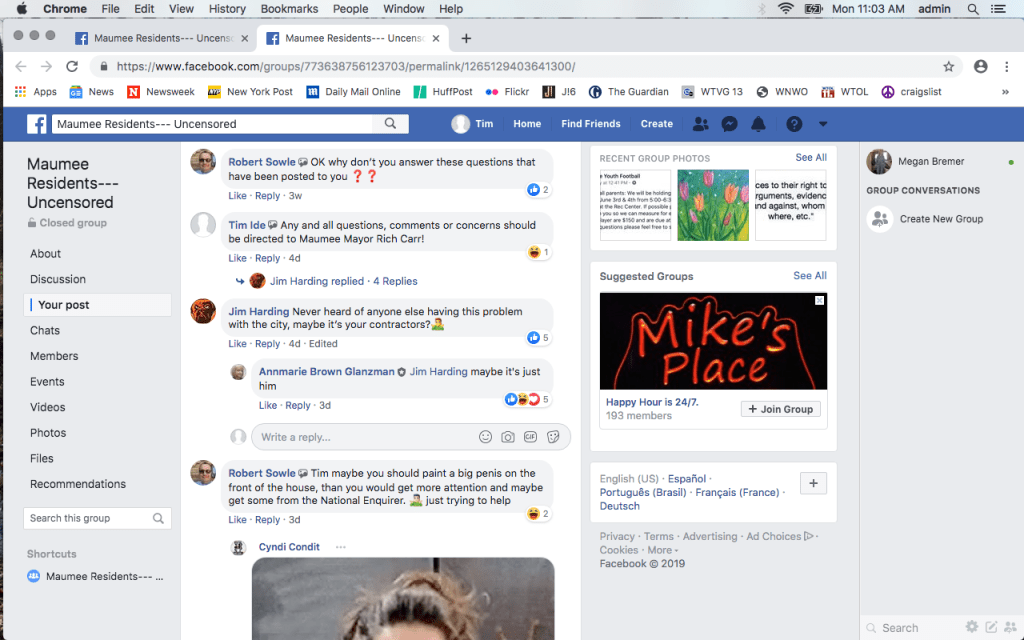Viewport: 1024px width, 640px height.
Task: Attach a photo using the camera icon
Action: point(508,437)
